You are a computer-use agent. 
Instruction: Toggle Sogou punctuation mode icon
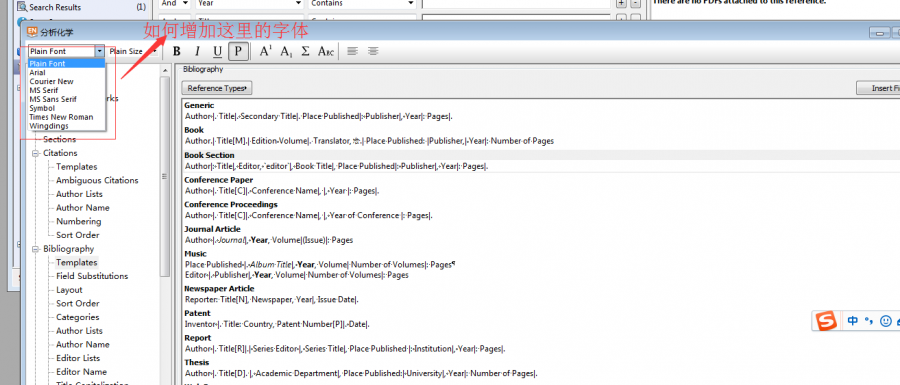pos(868,321)
